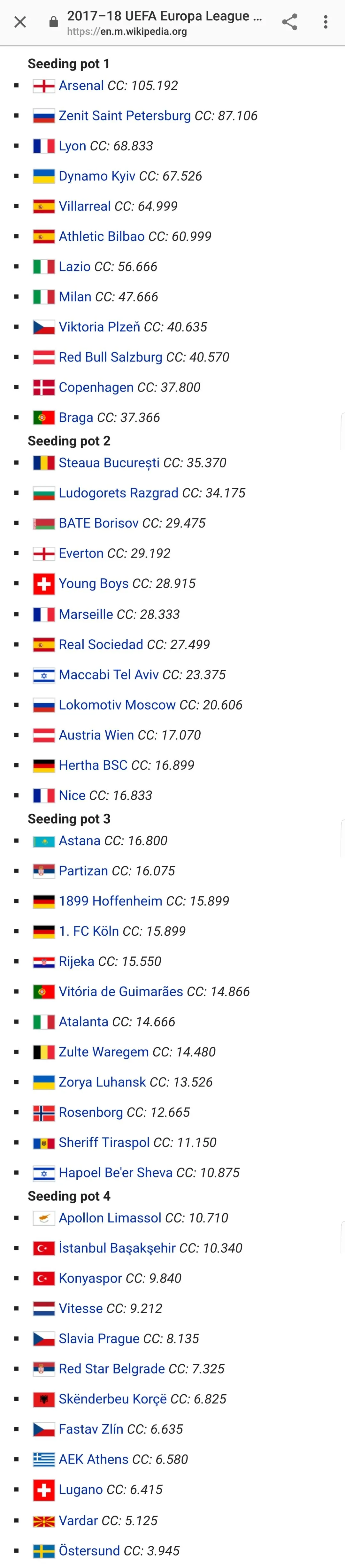
Task: Open the Zenit Saint Petersburg link
Action: (124, 116)
